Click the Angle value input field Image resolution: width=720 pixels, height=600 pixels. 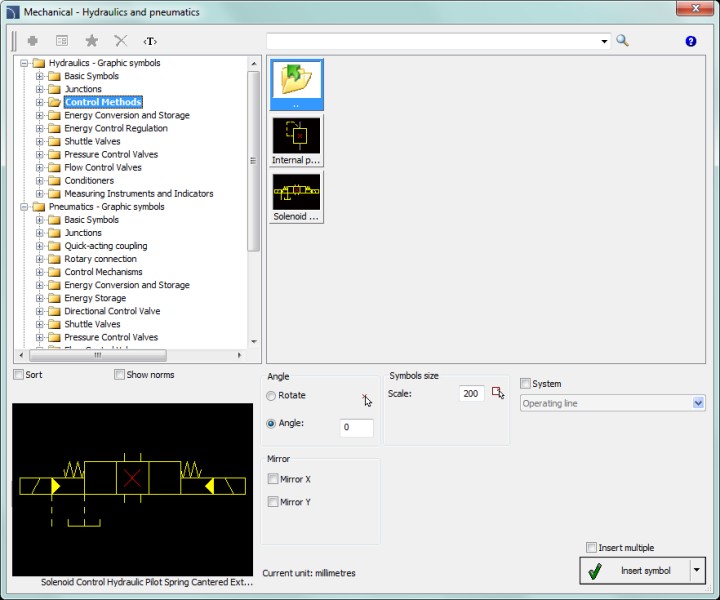[356, 427]
